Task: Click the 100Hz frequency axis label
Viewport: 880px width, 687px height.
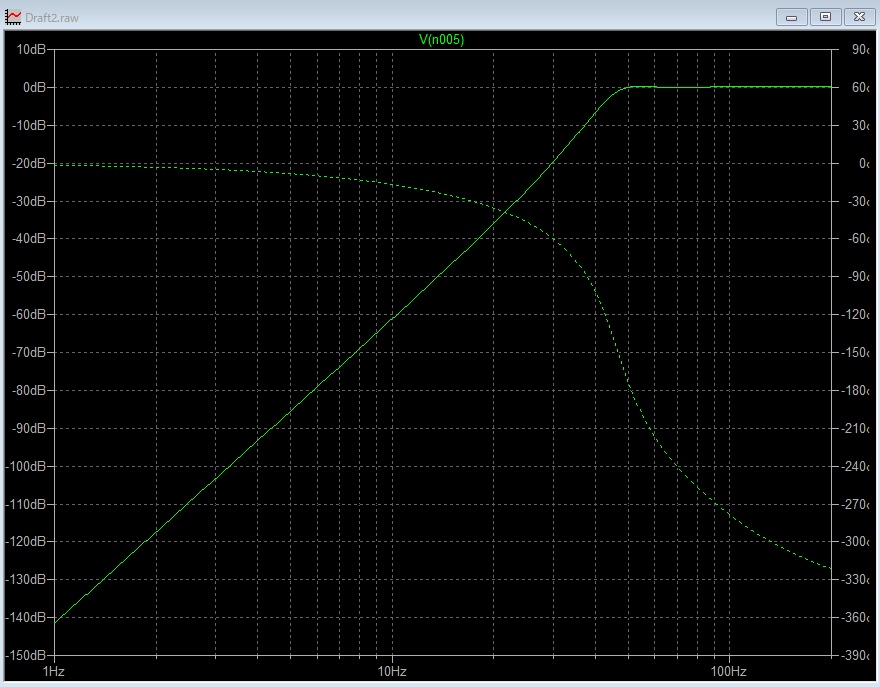Action: point(728,671)
